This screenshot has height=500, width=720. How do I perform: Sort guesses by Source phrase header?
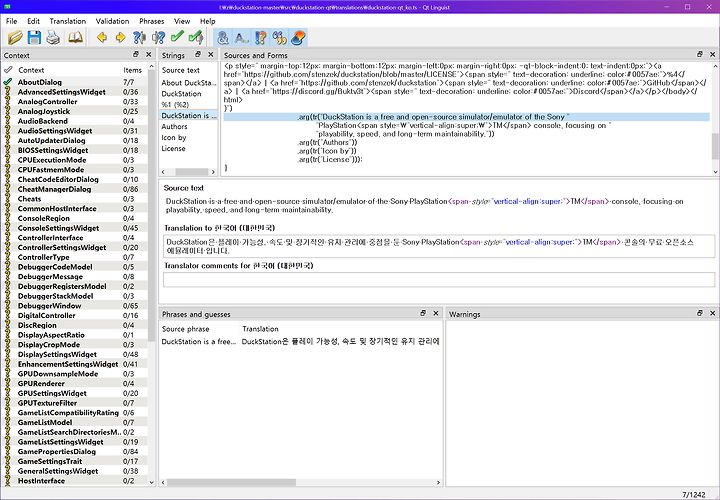[186, 329]
